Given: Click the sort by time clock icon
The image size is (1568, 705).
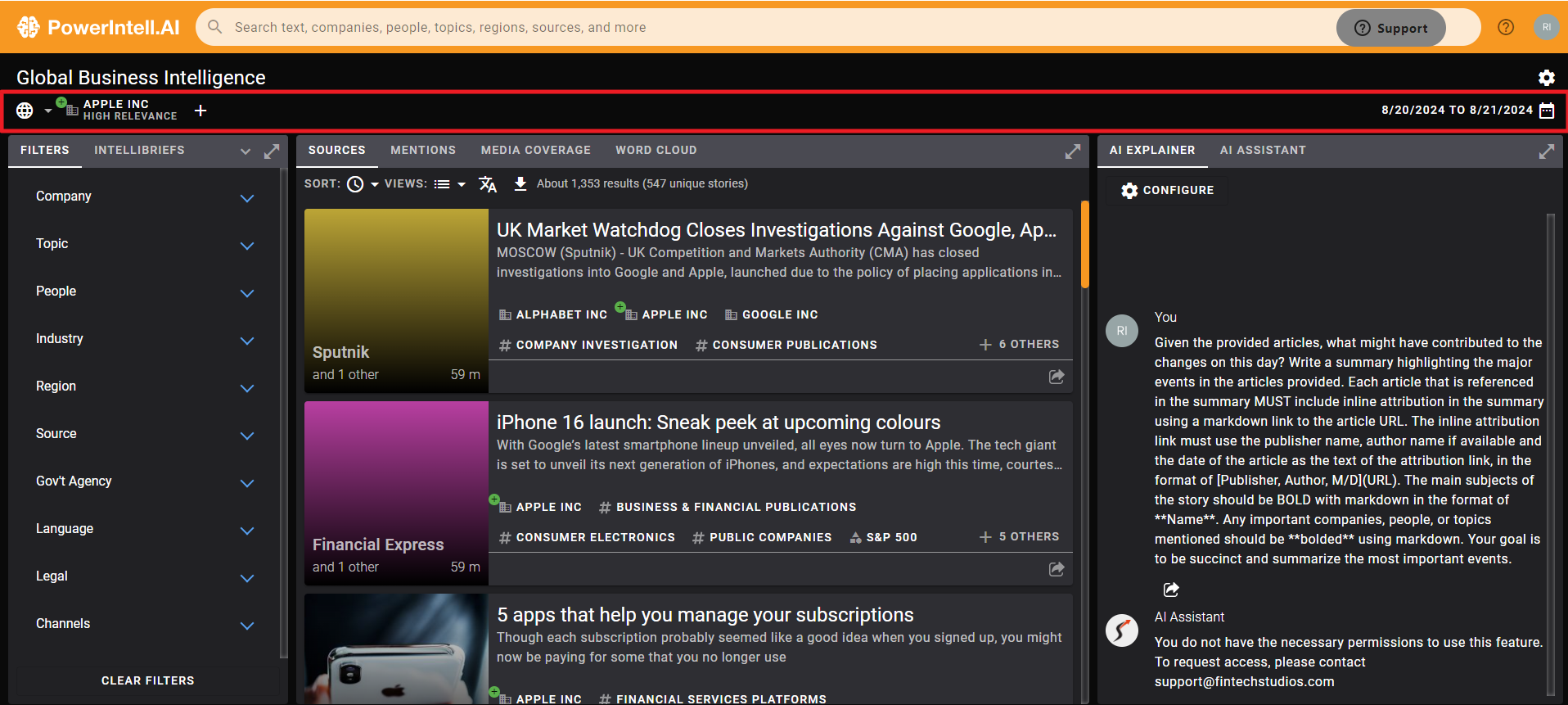Looking at the screenshot, I should [355, 184].
